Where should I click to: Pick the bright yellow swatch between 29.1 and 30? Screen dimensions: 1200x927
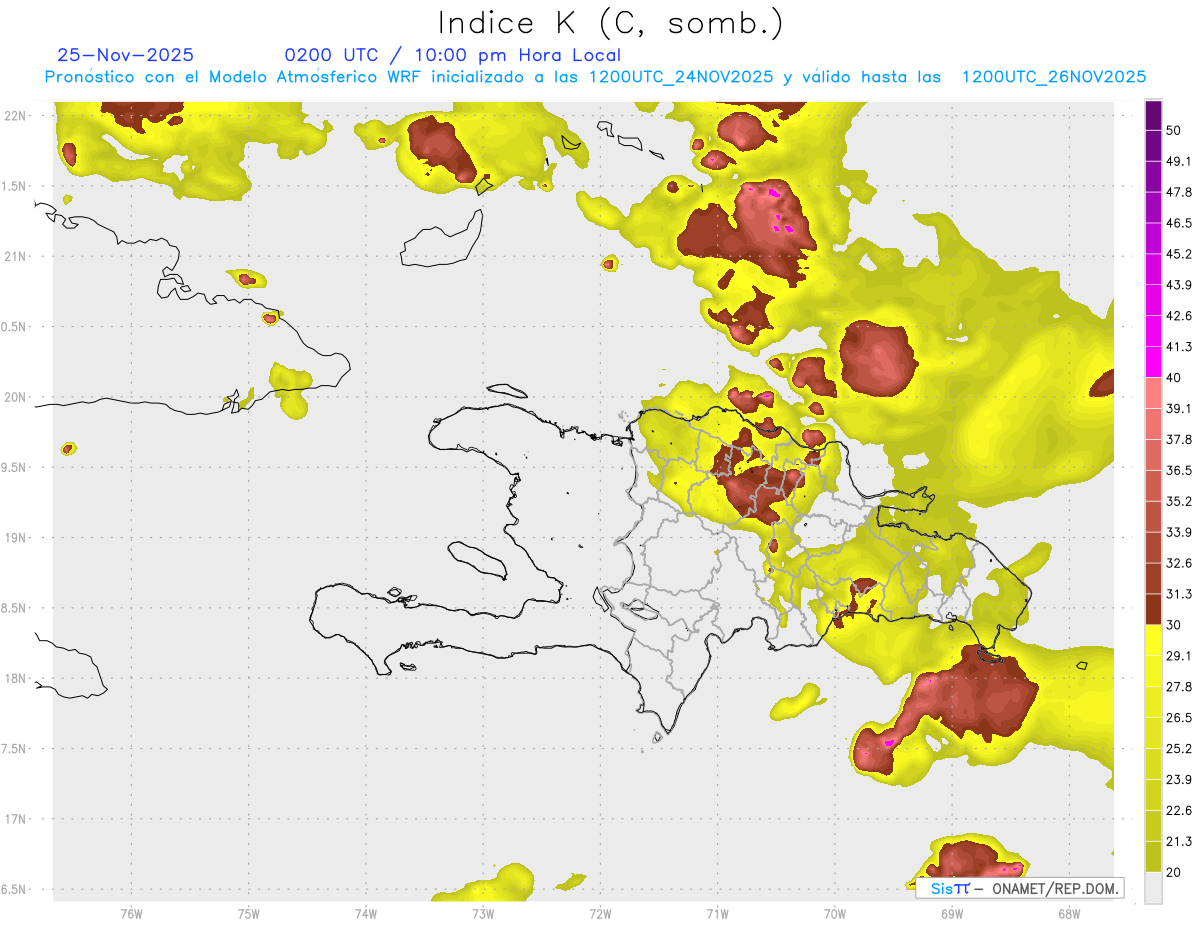(x=1154, y=640)
